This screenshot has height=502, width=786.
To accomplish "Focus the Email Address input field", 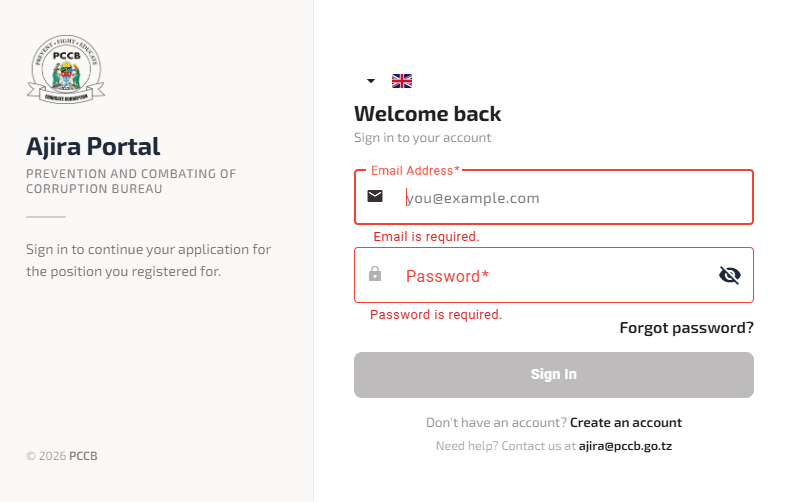I will 570,198.
